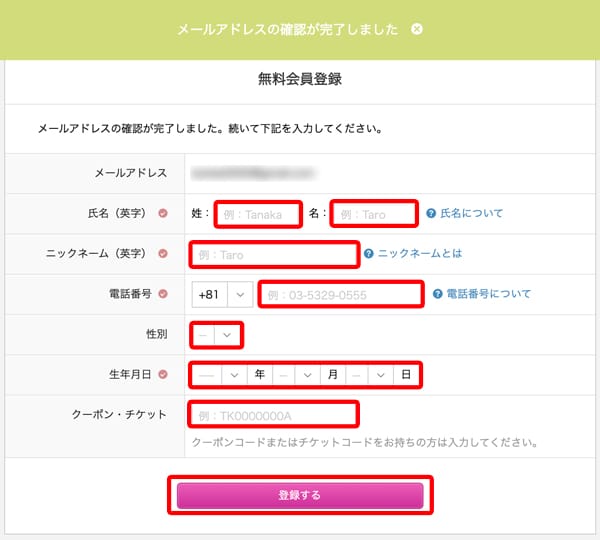Open the birth day (日) dropdown

370,375
